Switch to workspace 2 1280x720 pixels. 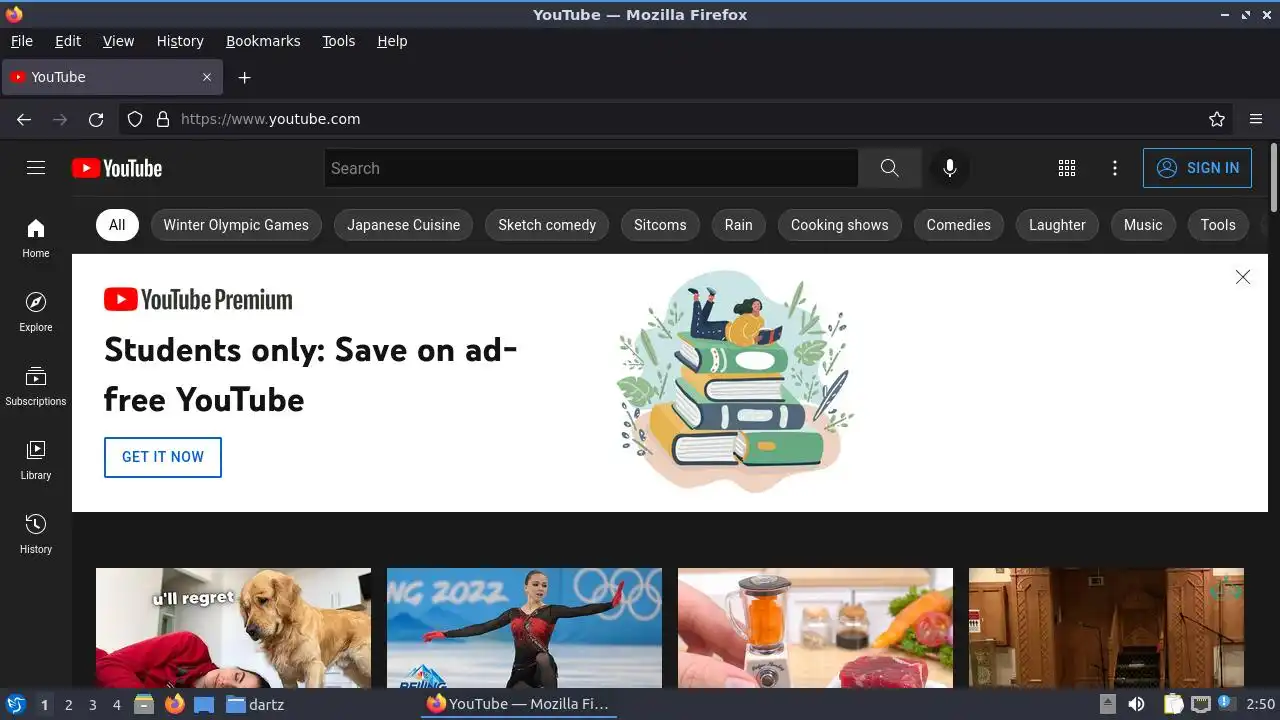68,705
